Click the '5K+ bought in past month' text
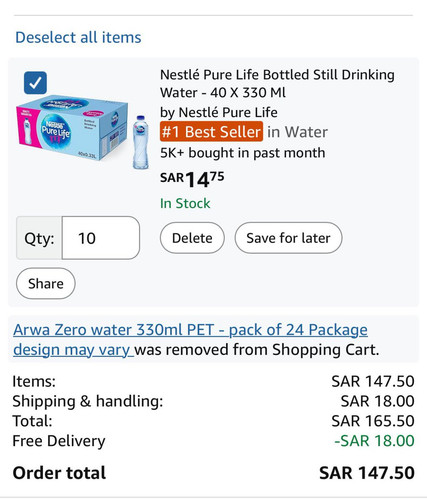 pos(243,153)
